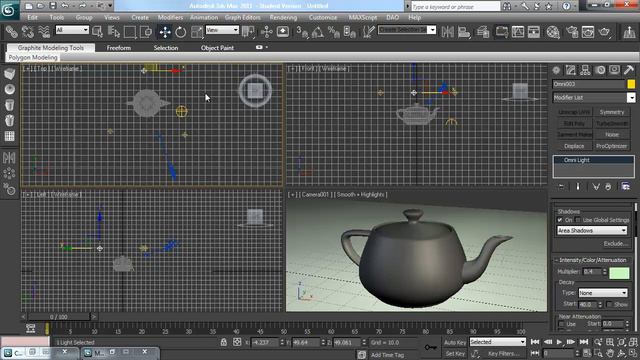This screenshot has height=360, width=640.
Task: Open the reference coordinate View dropdown
Action: [222, 30]
